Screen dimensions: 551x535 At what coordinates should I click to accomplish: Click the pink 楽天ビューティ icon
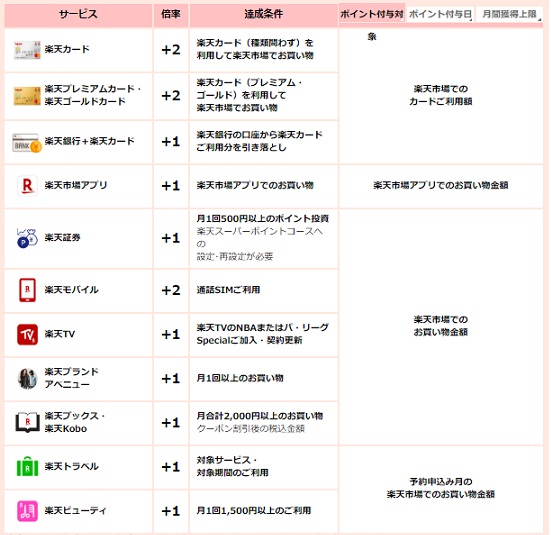point(27,511)
